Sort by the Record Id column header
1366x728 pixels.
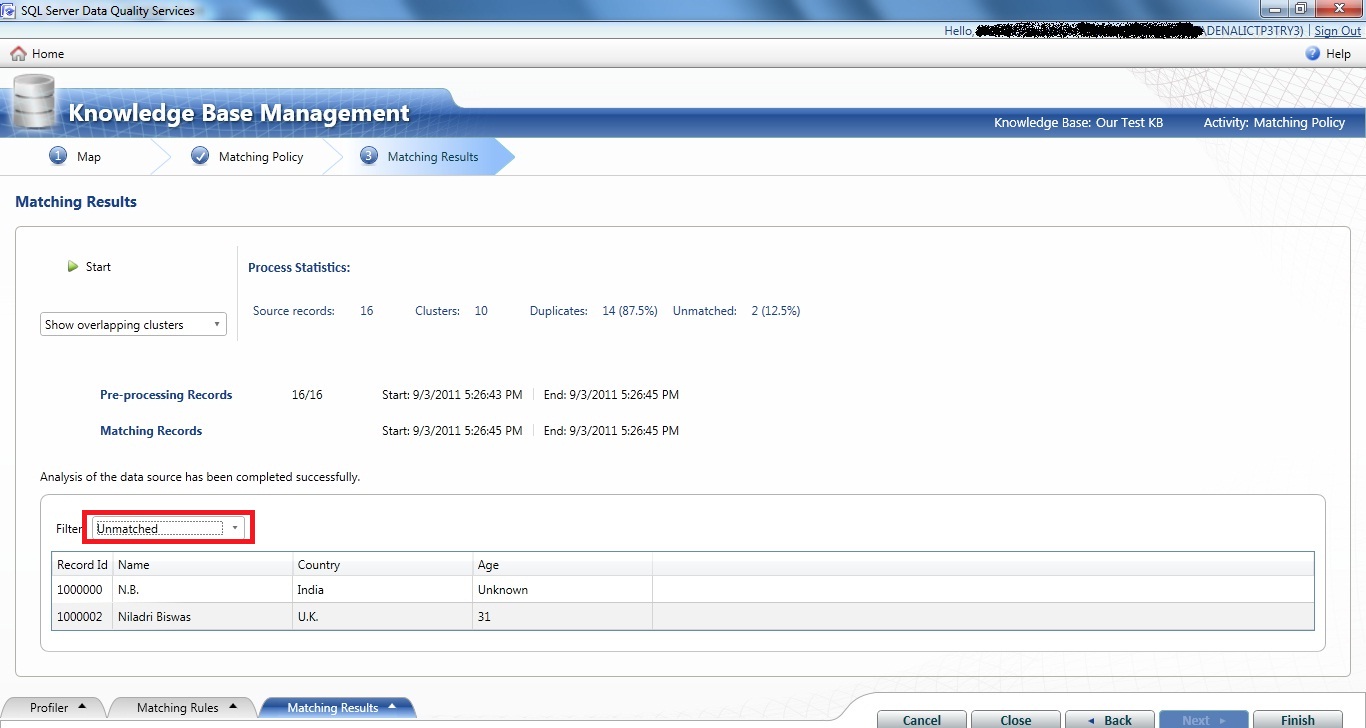(82, 565)
